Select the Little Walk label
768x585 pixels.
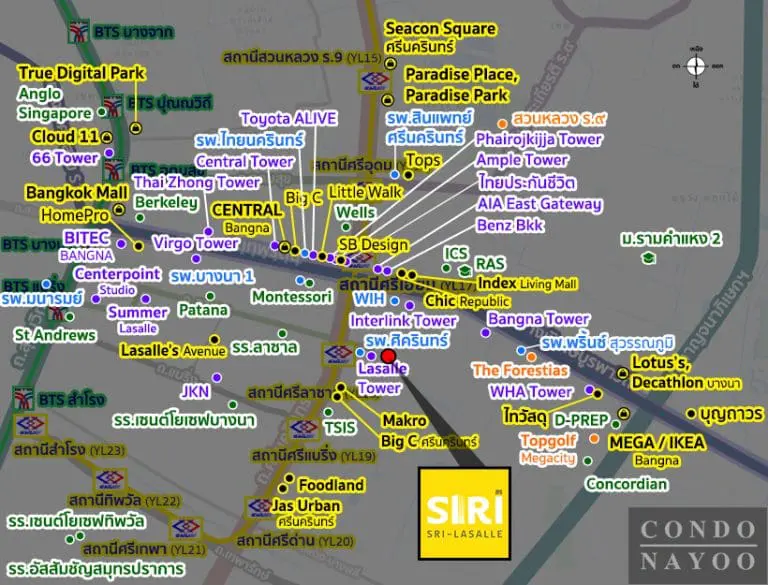click(x=365, y=192)
